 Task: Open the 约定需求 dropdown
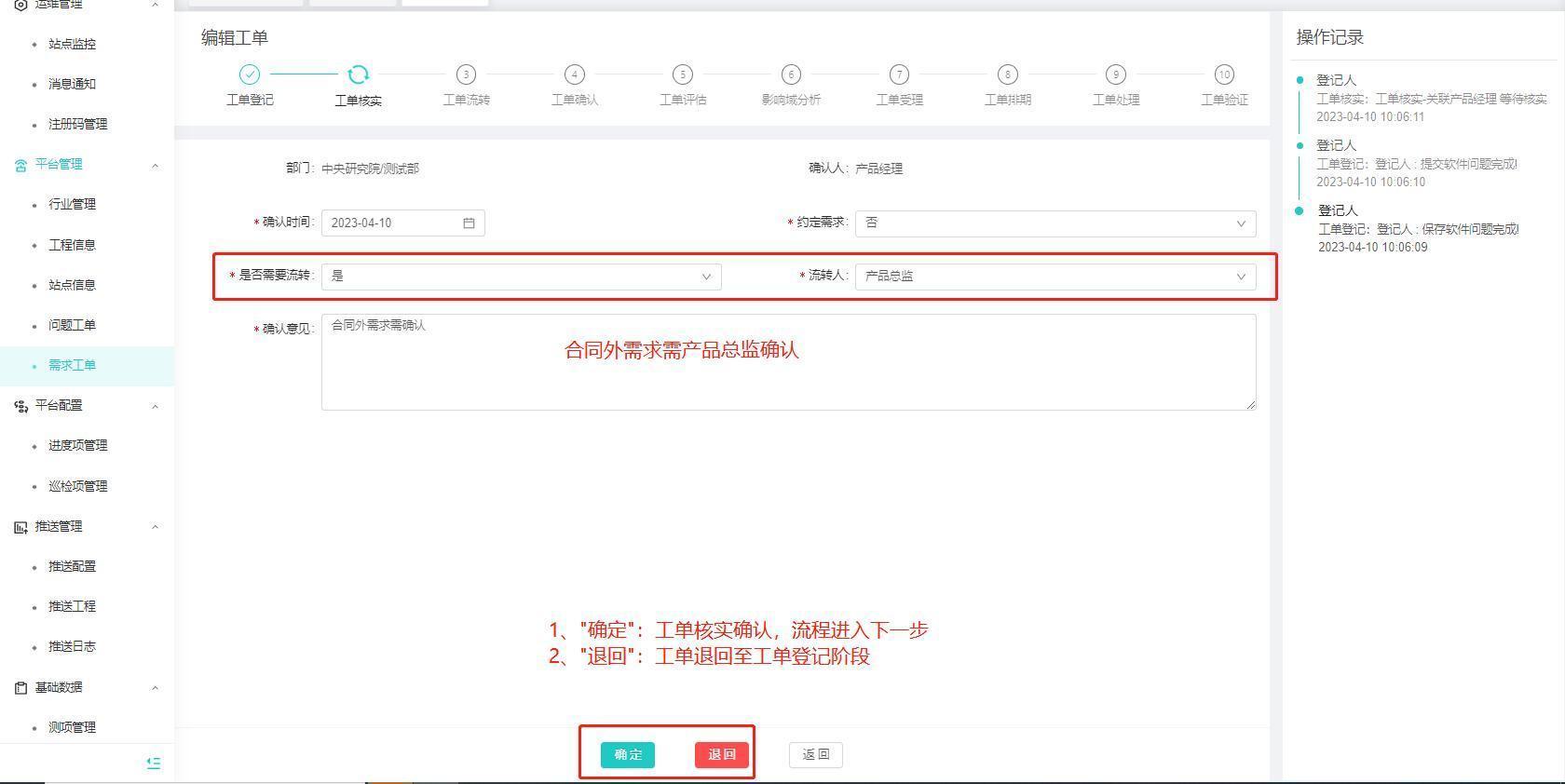point(1055,223)
